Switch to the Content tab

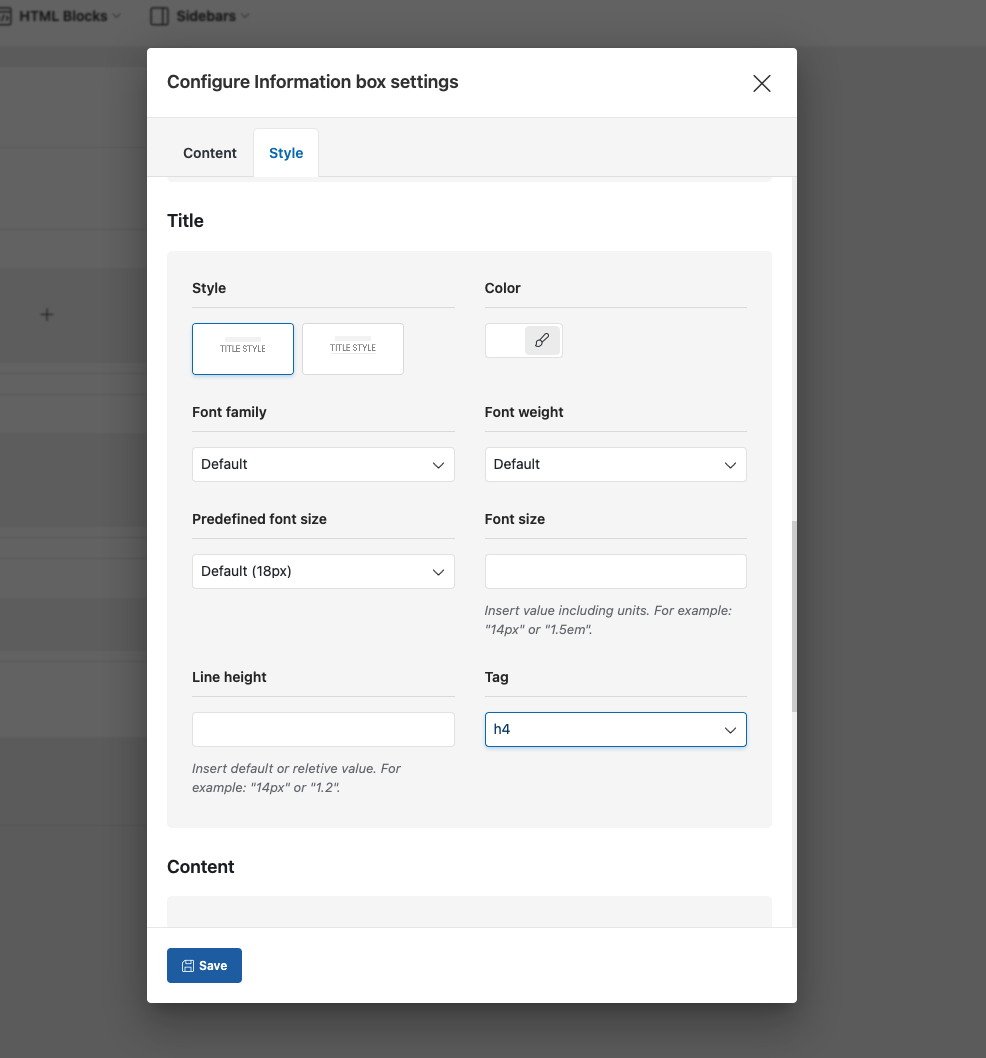click(210, 153)
